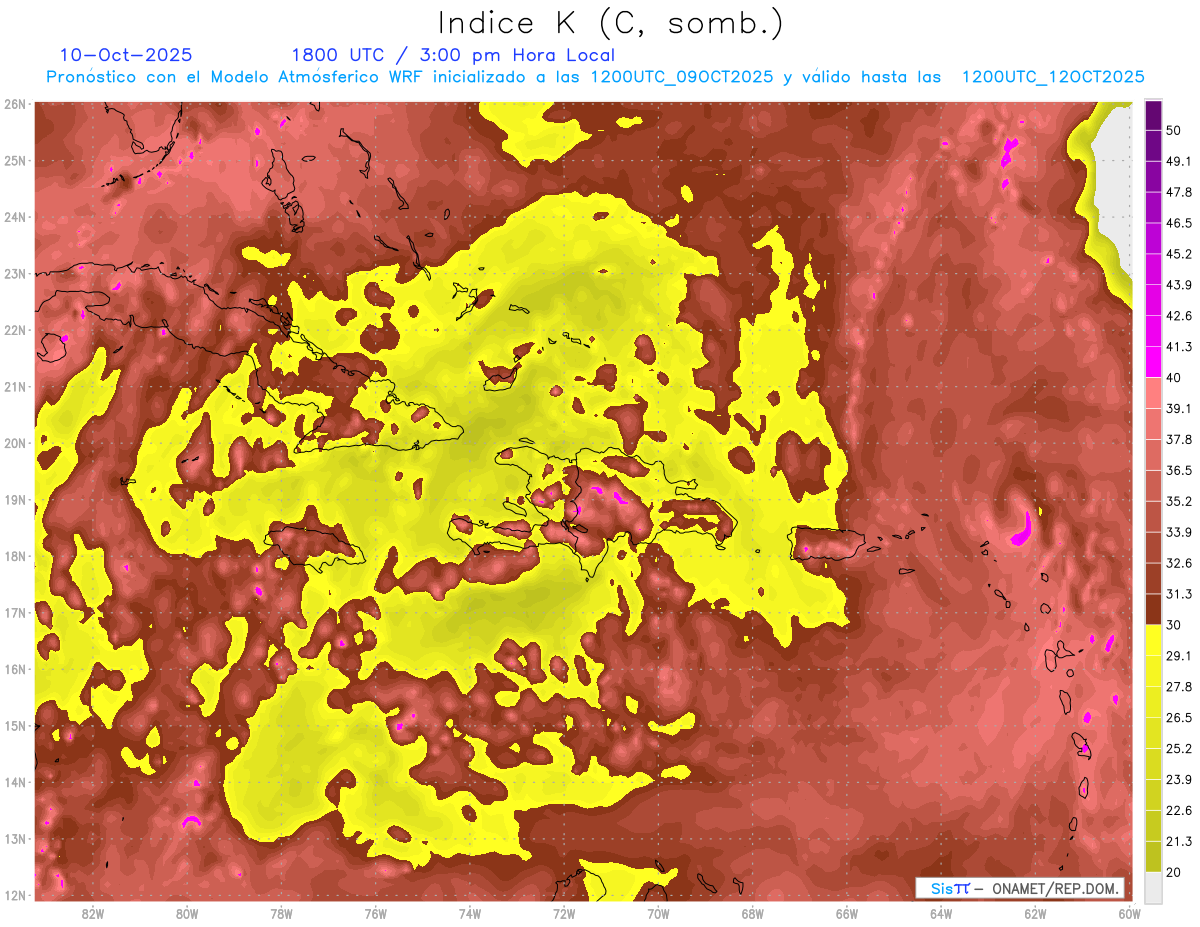Click the dark purple swatch atop the legend

point(1153,116)
